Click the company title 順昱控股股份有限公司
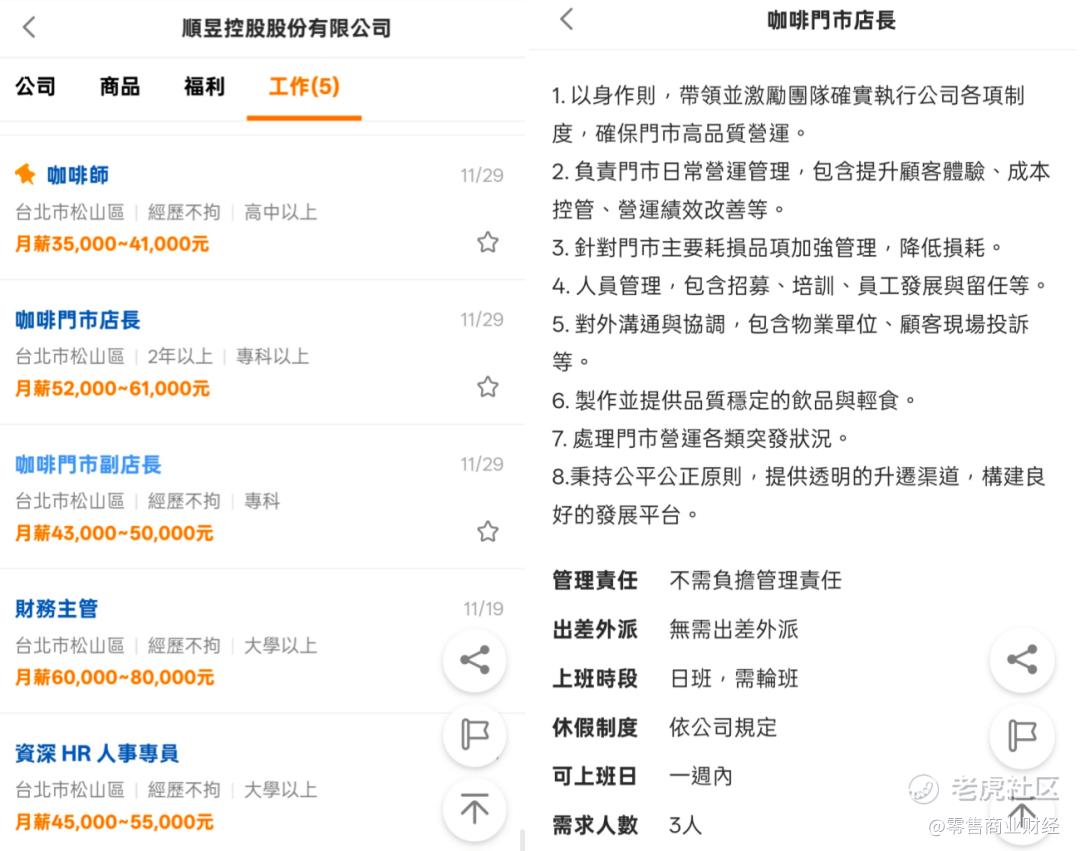1080x851 pixels. click(x=287, y=28)
